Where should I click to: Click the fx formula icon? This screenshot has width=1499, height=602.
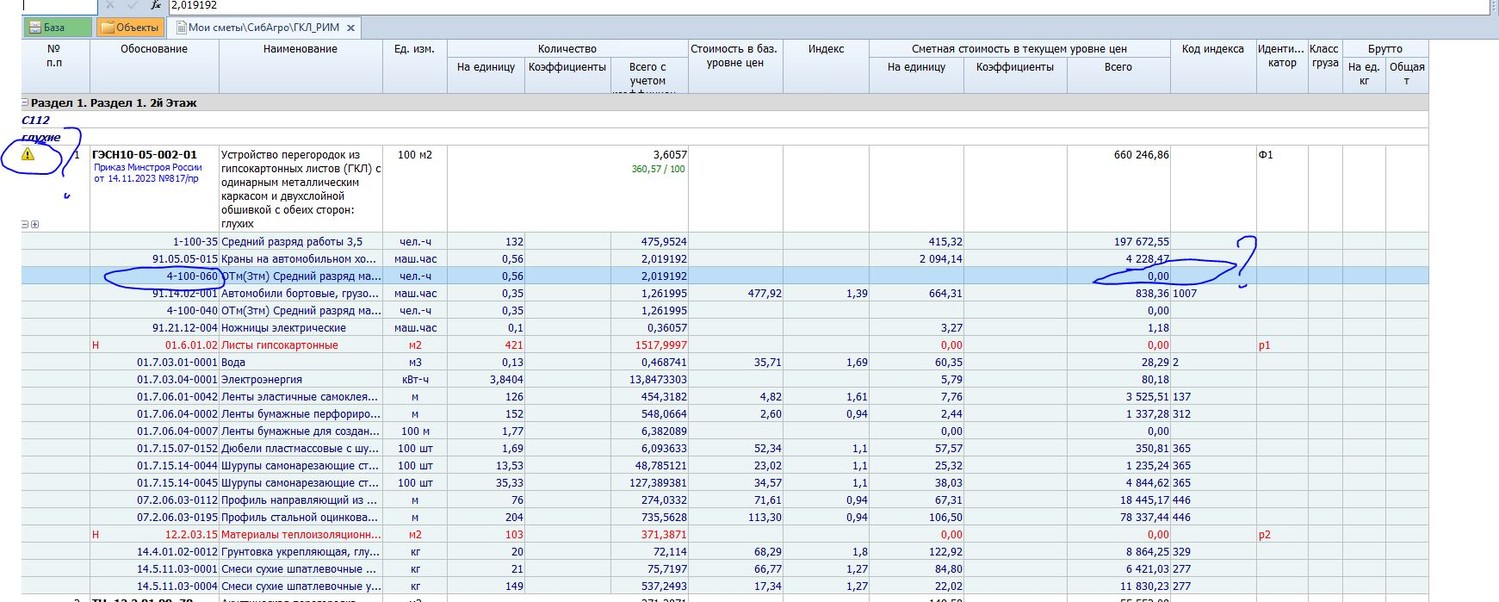[x=155, y=6]
